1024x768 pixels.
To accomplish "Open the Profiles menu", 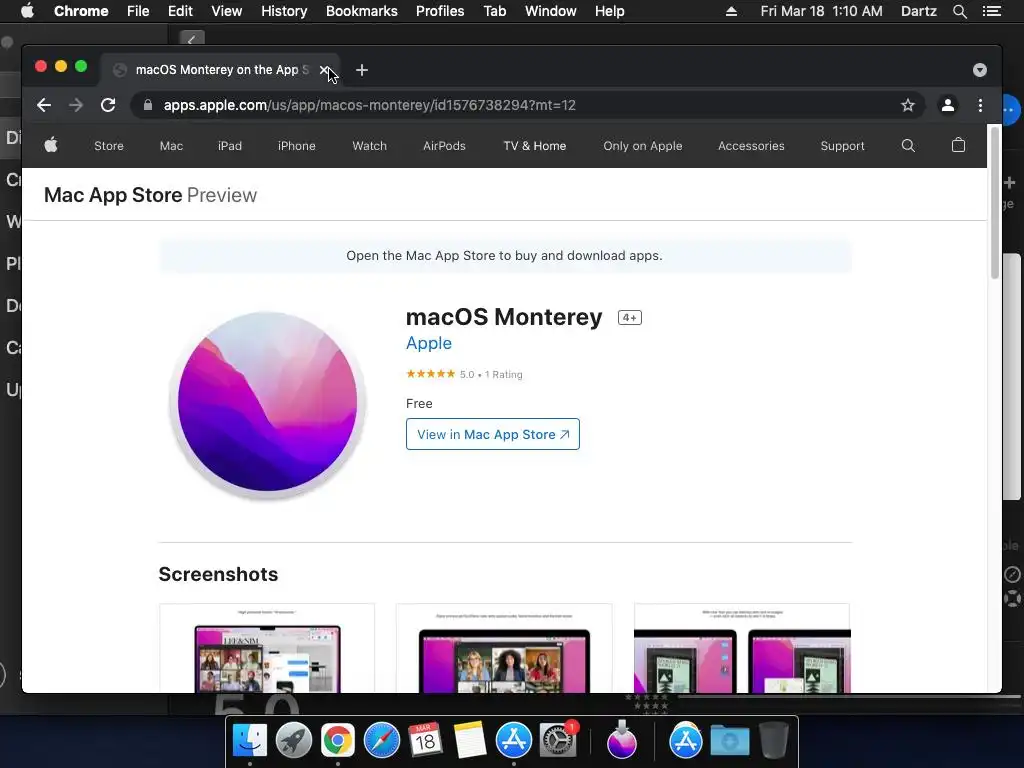I will (x=440, y=11).
